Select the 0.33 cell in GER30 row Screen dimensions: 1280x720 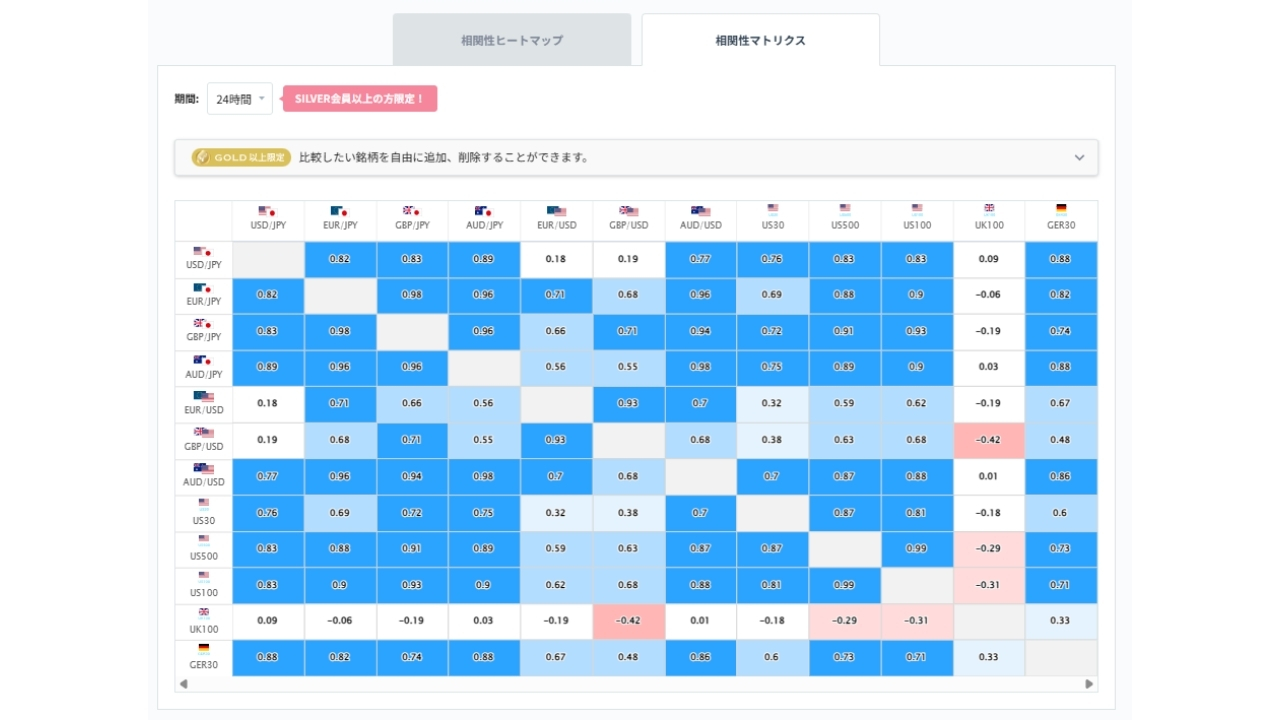989,657
